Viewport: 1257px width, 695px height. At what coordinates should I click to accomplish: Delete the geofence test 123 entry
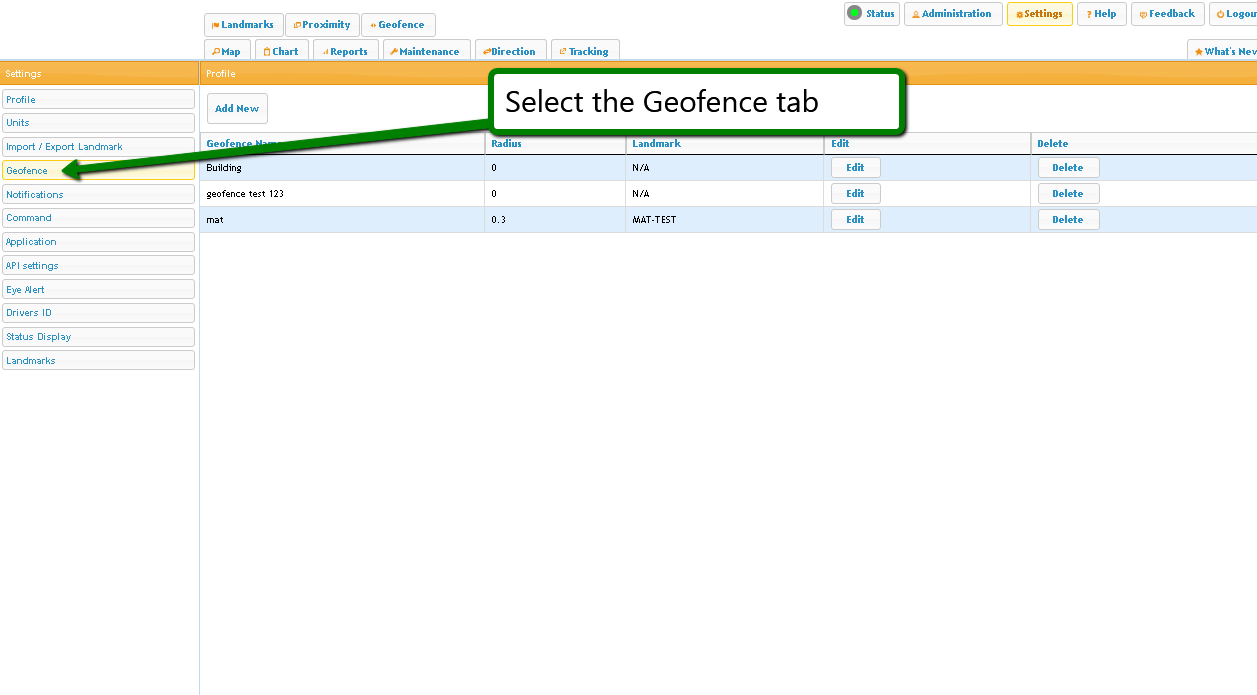(1067, 194)
